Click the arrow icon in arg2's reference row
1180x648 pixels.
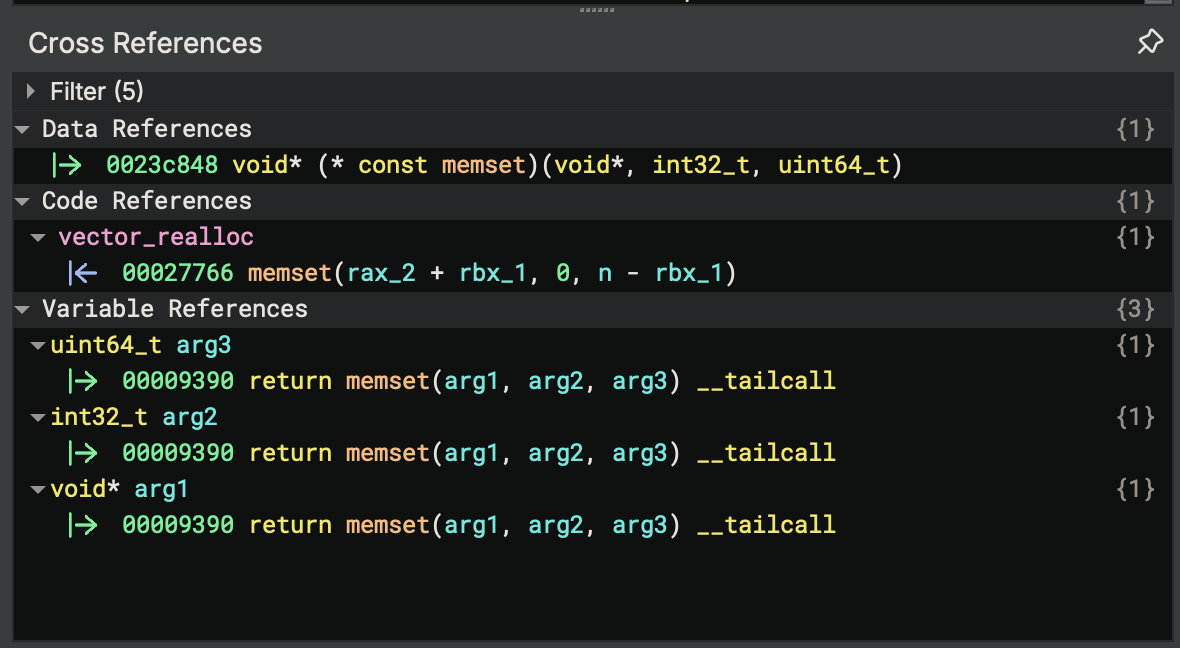coord(83,452)
